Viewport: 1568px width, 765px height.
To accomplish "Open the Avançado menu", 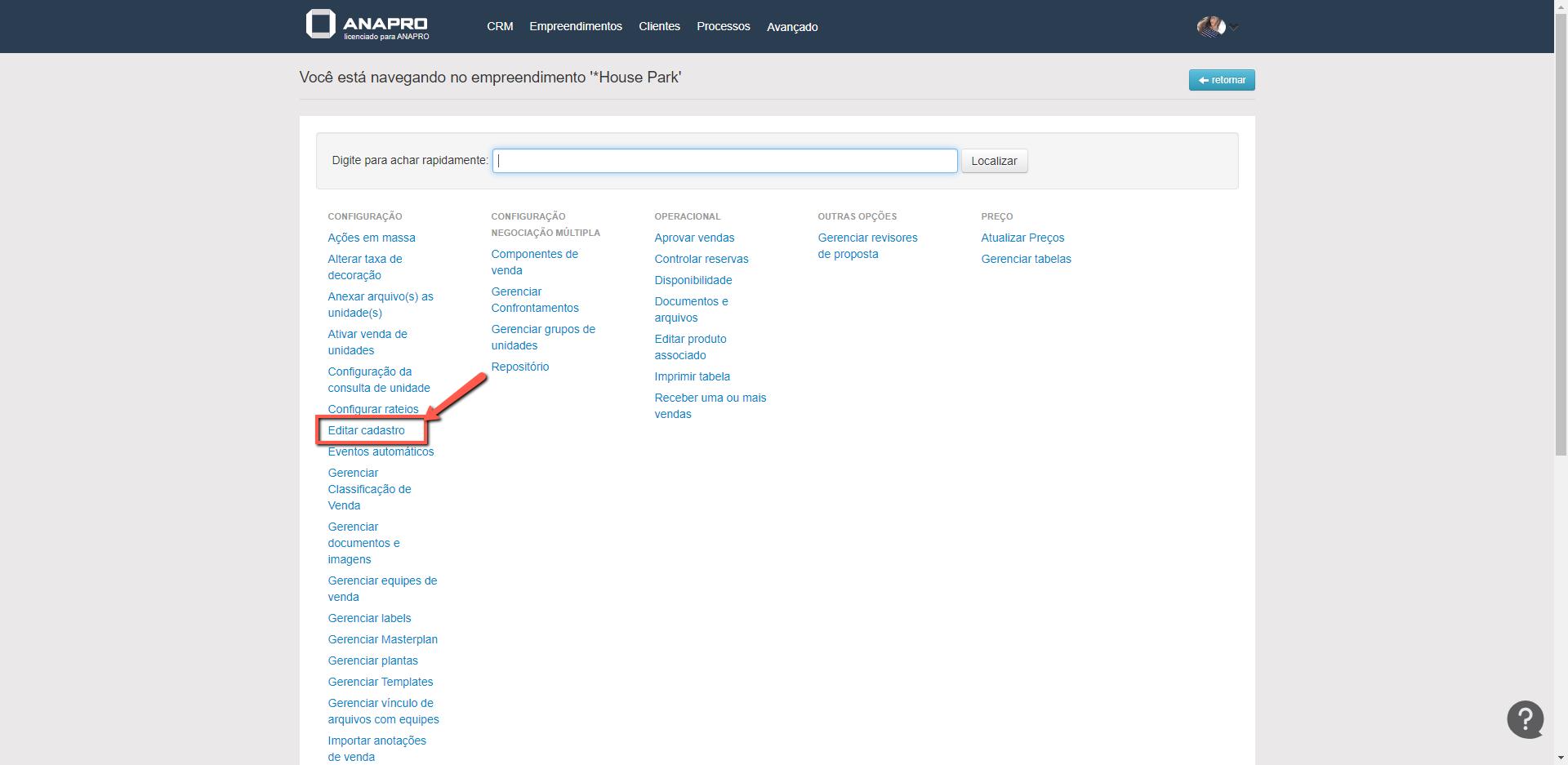I will (791, 27).
